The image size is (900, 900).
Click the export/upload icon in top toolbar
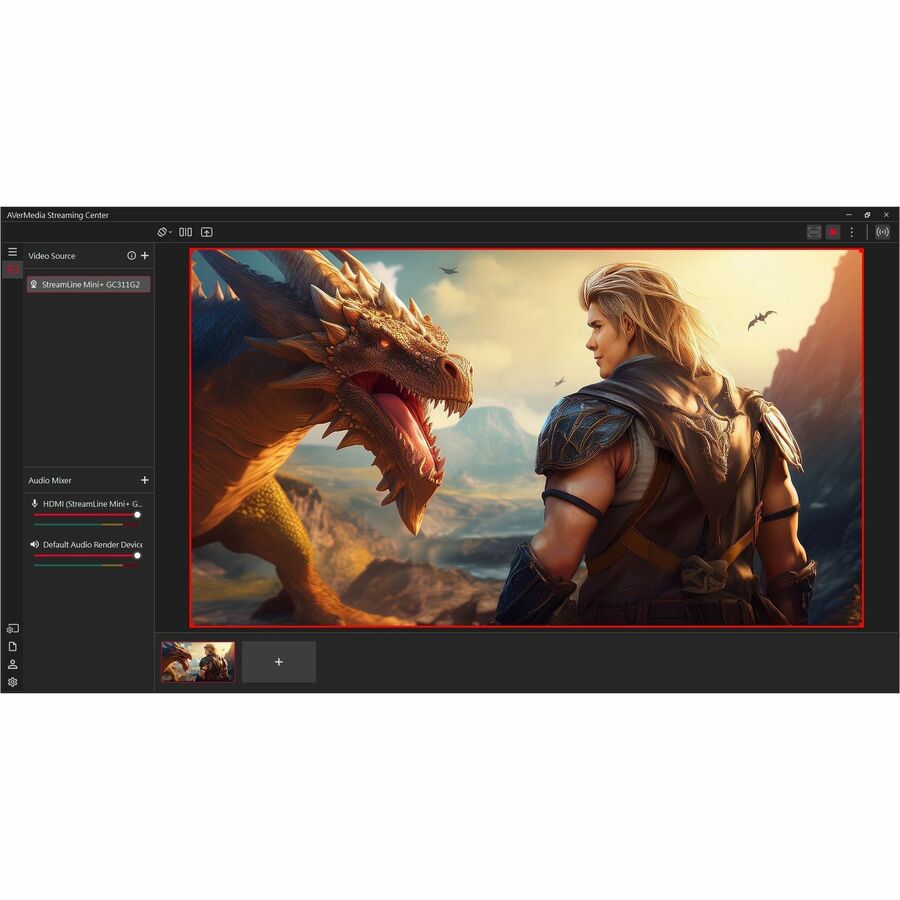[207, 232]
